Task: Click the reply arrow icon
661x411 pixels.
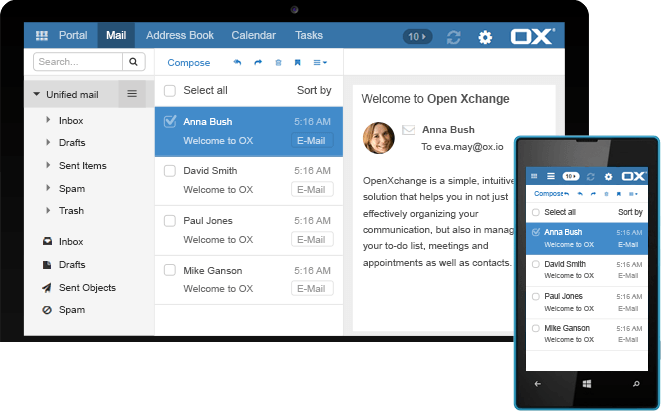Action: pyautogui.click(x=237, y=63)
